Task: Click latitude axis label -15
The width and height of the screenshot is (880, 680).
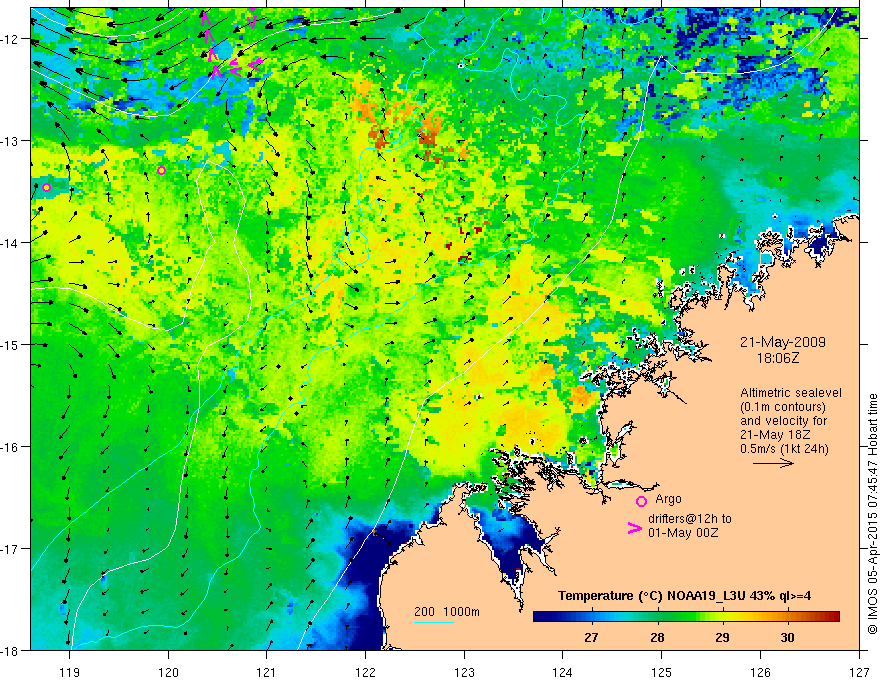Action: coord(11,344)
